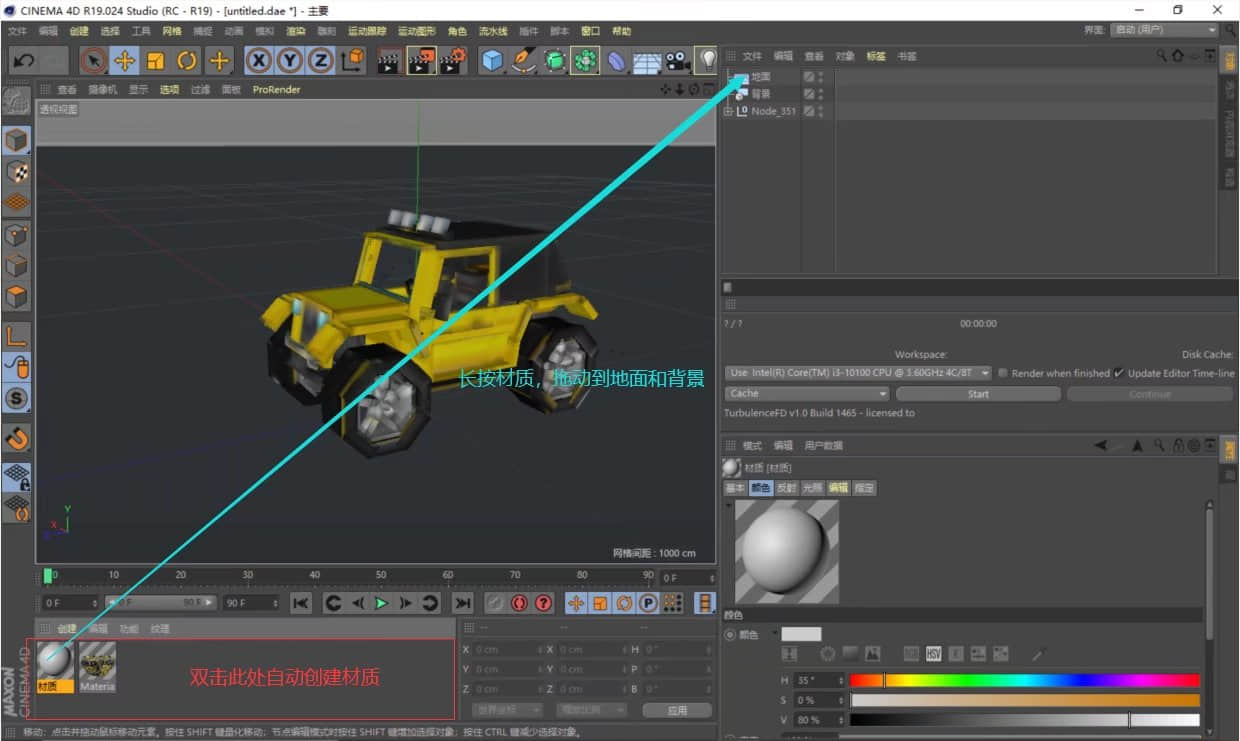Select the 地面 object in Object Manager
1240x741 pixels.
pos(761,76)
